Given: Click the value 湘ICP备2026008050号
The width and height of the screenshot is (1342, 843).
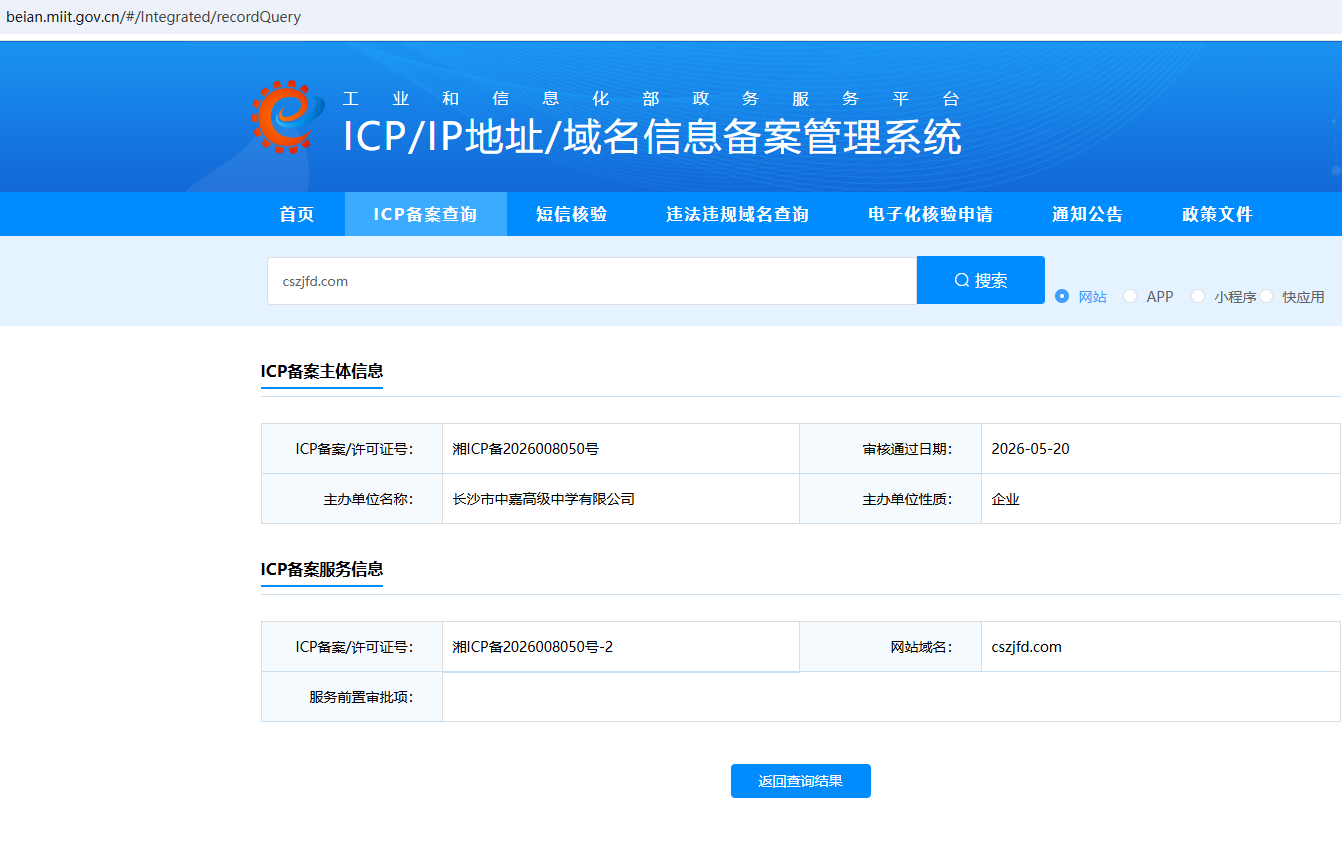Looking at the screenshot, I should pos(526,449).
